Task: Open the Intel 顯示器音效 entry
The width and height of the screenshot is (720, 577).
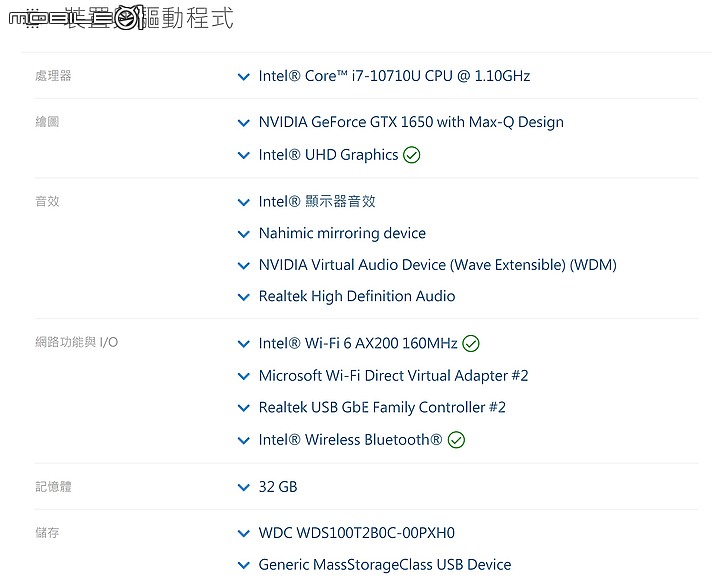Action: click(x=317, y=202)
